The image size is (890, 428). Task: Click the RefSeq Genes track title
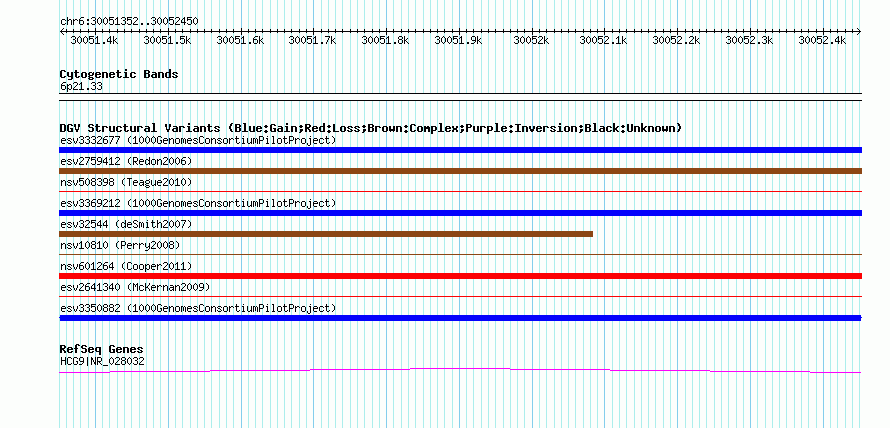[102, 349]
